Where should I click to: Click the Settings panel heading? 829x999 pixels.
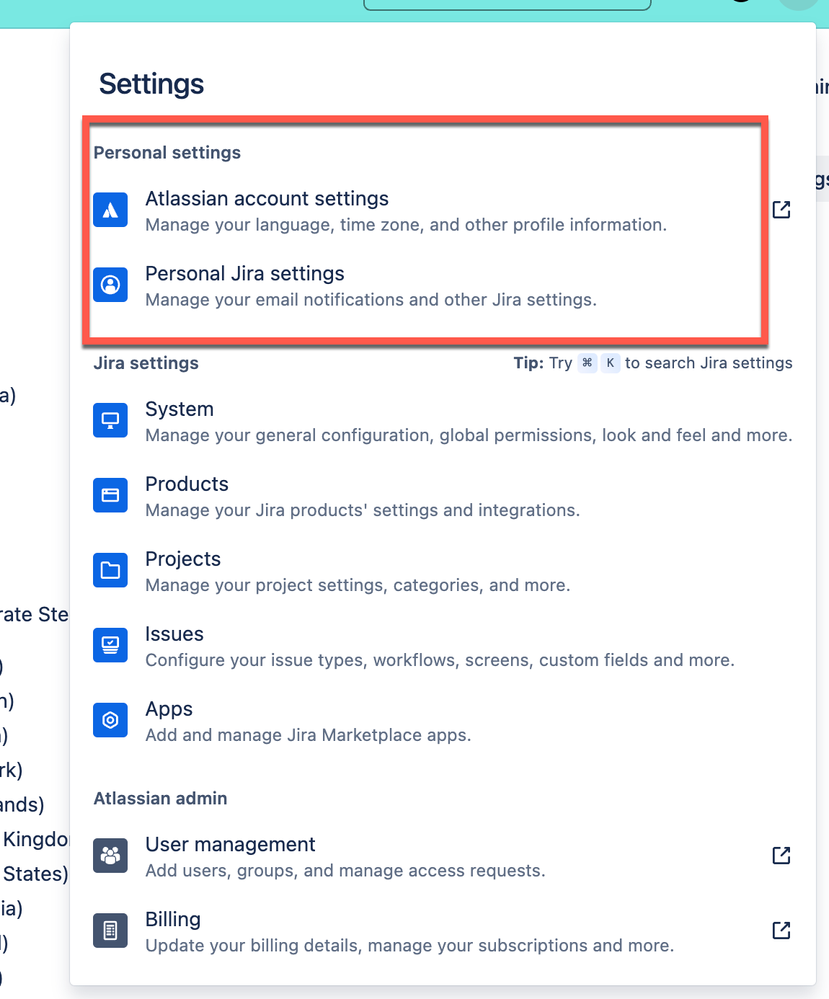click(x=151, y=84)
